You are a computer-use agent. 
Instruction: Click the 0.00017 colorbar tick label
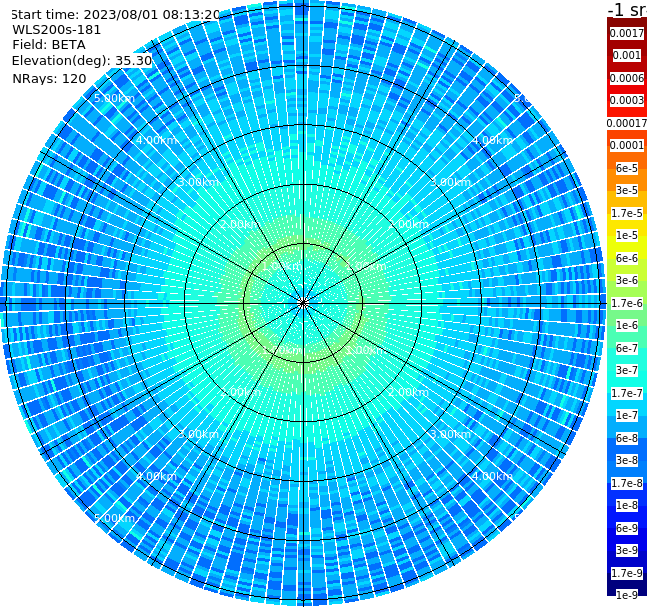coord(627,123)
